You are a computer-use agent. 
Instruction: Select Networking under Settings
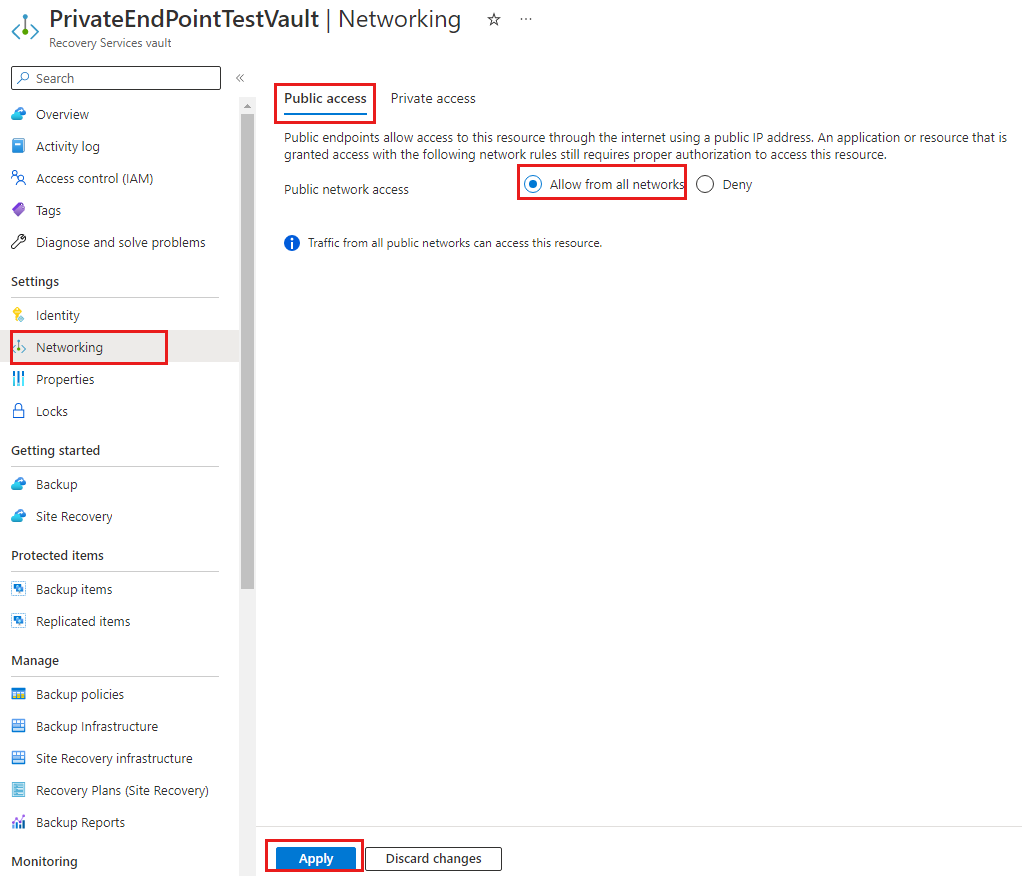point(69,347)
